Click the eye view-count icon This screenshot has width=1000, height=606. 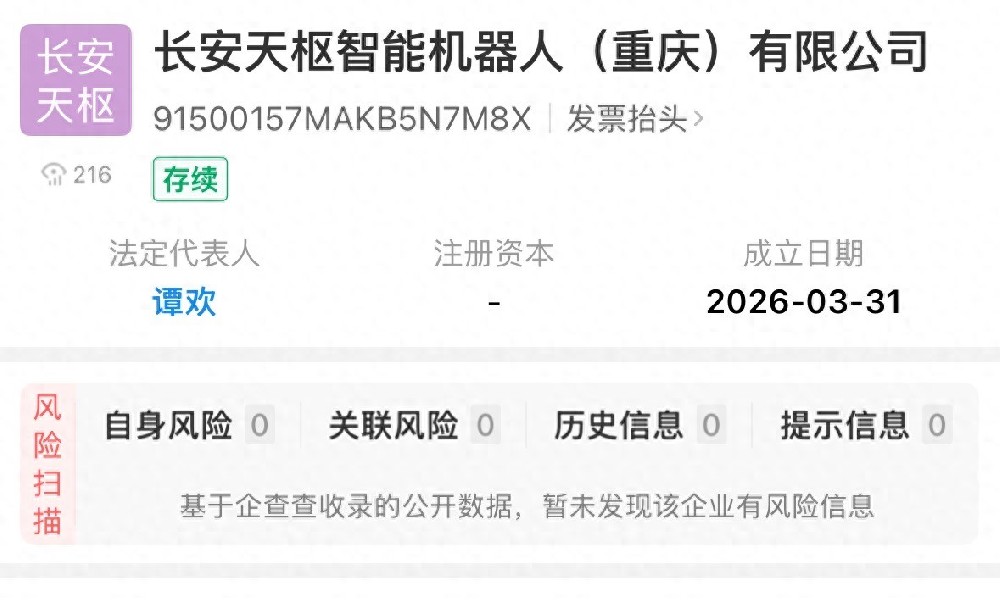54,174
